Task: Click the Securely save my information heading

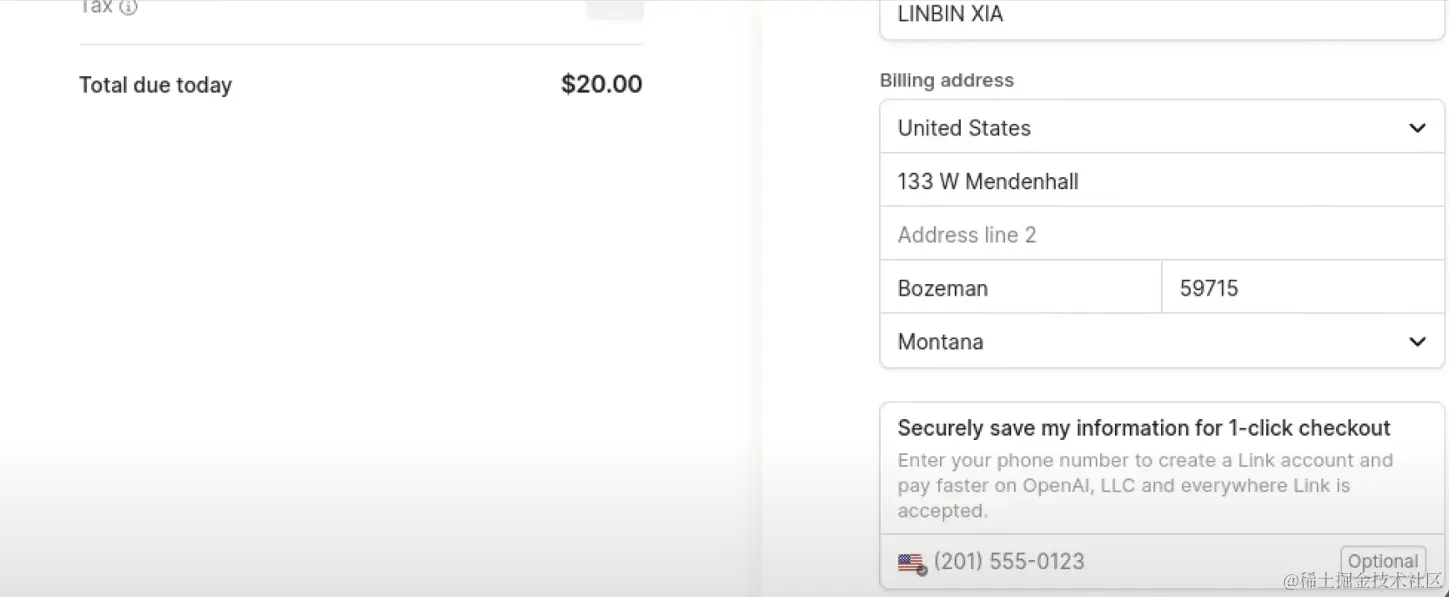Action: click(x=1143, y=428)
